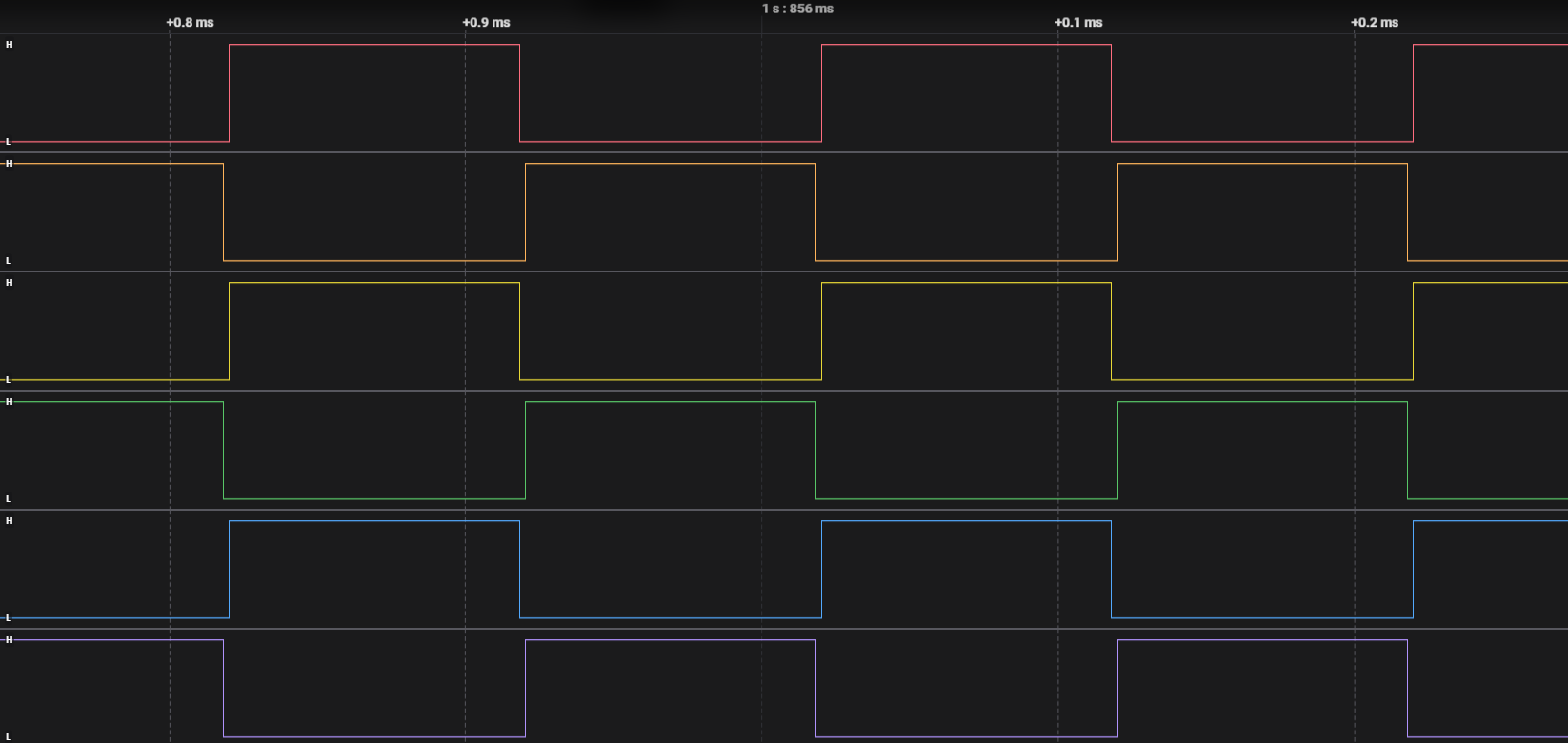Screen dimensions: 1568x743
Task: Click the +0.8 ms time ruler label
Action: click(x=190, y=22)
